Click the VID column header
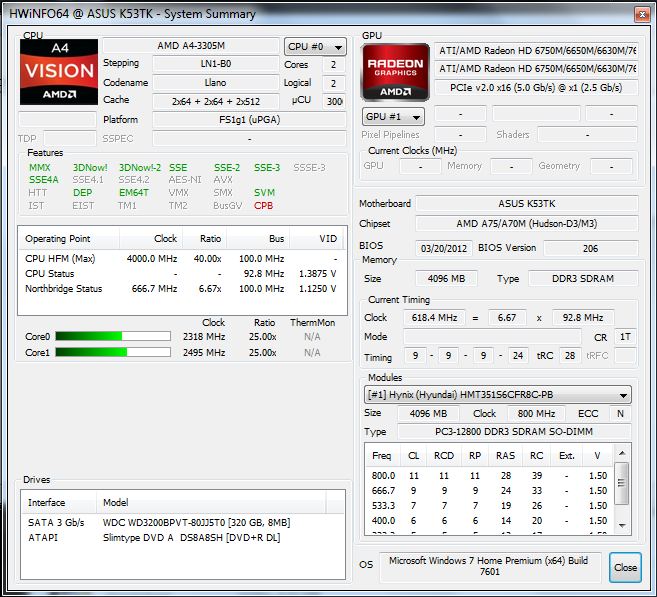The width and height of the screenshot is (657, 597). point(317,239)
